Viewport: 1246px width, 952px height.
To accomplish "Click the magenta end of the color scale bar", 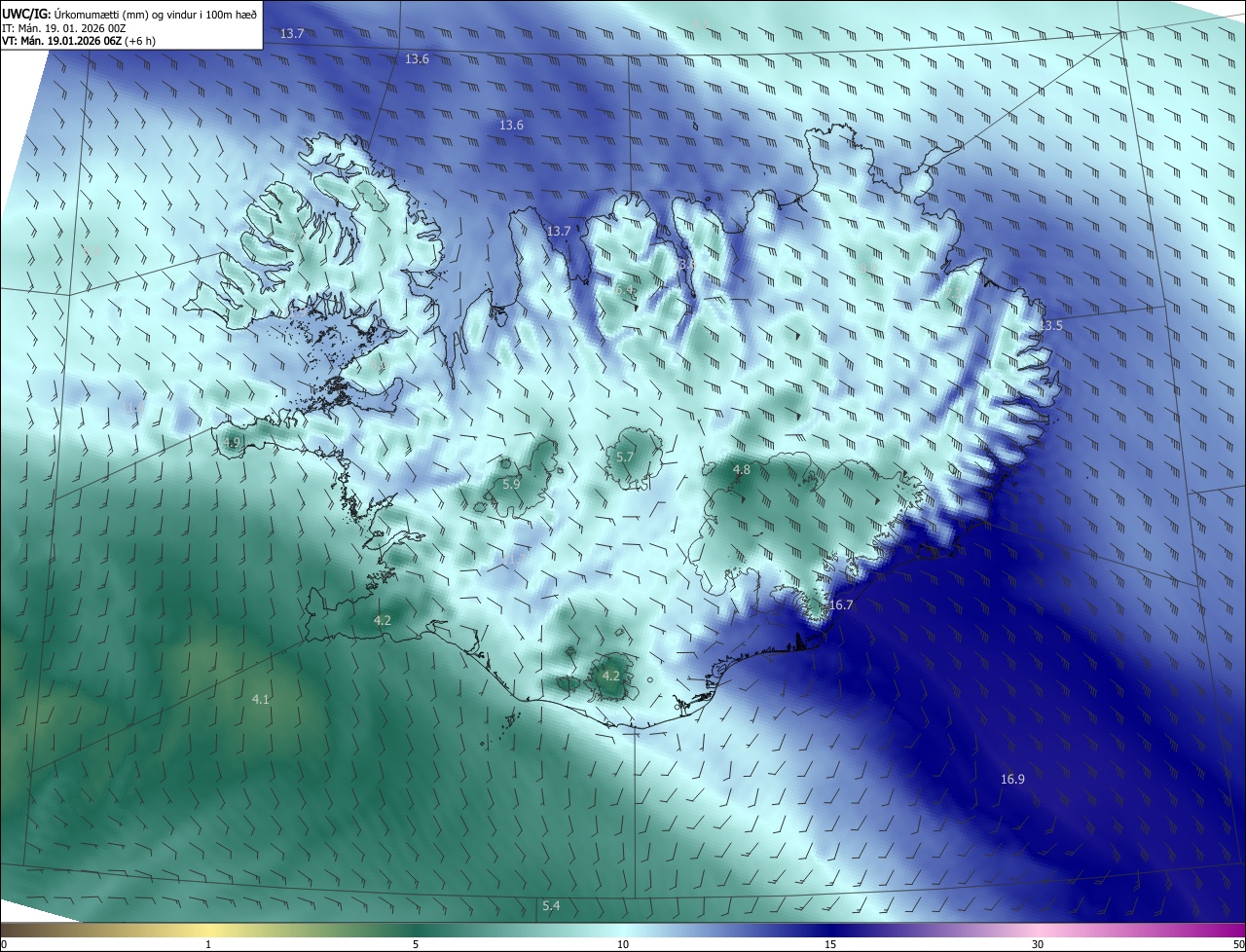I will 1236,931.
